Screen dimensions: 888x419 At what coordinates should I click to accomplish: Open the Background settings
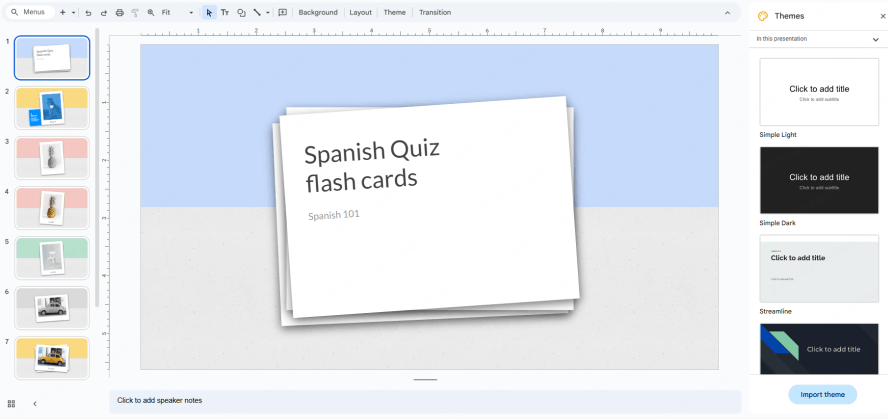[318, 12]
